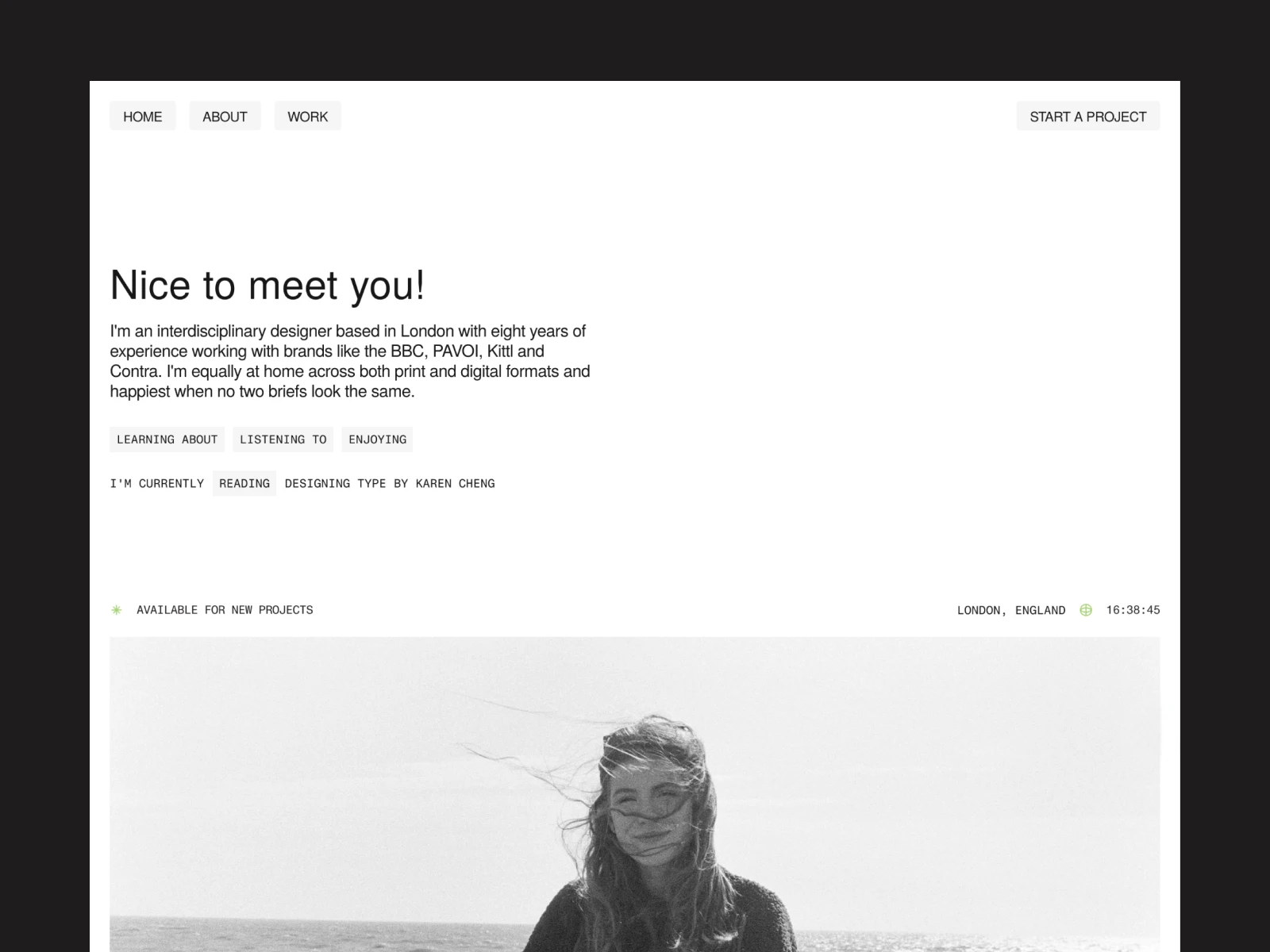This screenshot has width=1270, height=952.
Task: Open the HOME navigation item
Action: pos(143,117)
